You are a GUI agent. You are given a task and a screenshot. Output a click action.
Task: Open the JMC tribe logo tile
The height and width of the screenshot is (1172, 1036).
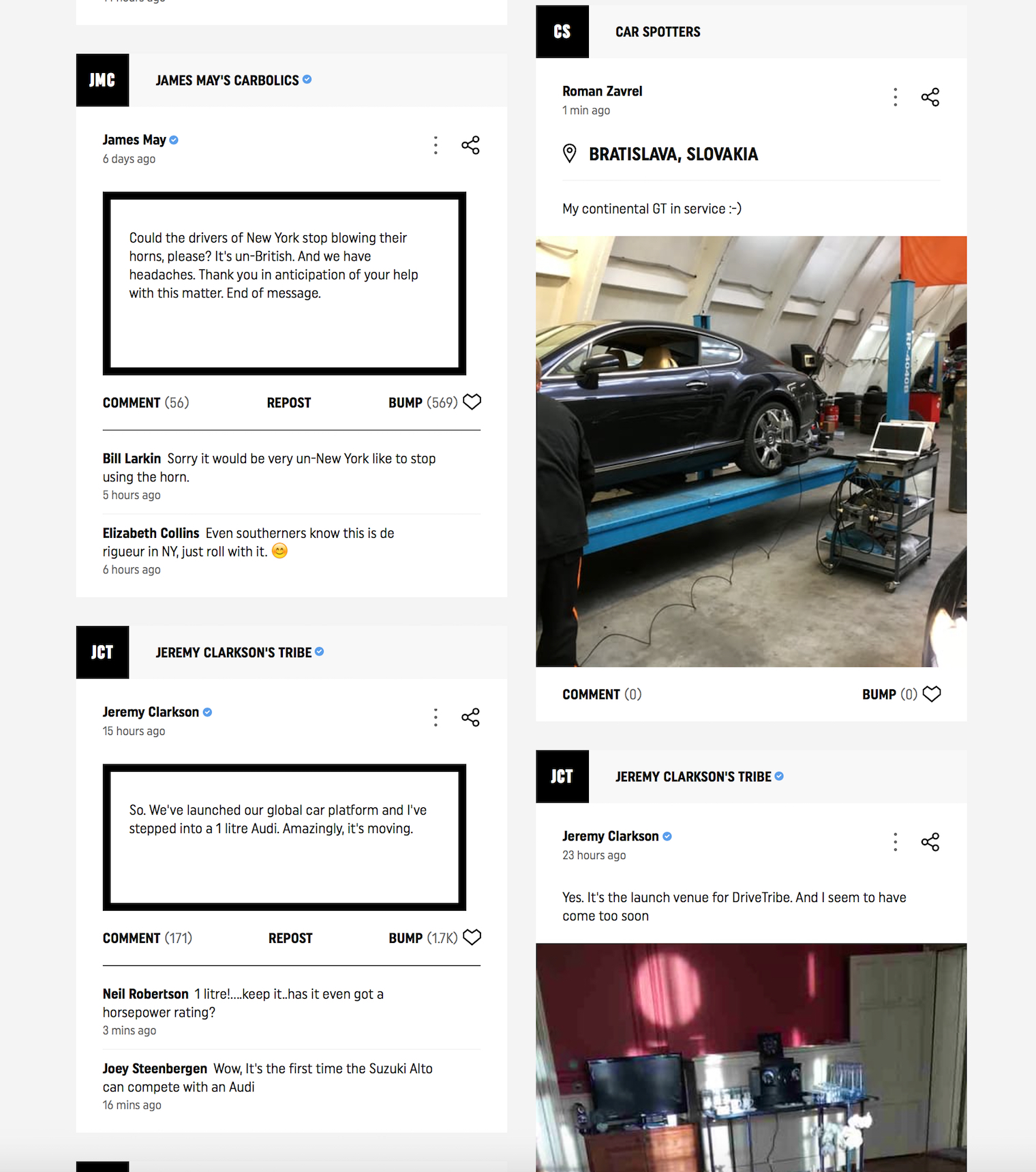(102, 80)
